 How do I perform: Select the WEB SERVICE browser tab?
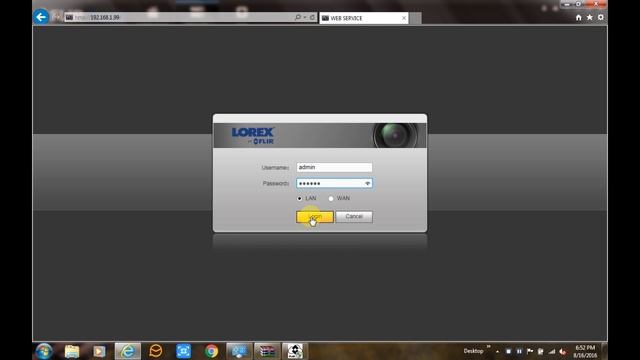(x=363, y=18)
